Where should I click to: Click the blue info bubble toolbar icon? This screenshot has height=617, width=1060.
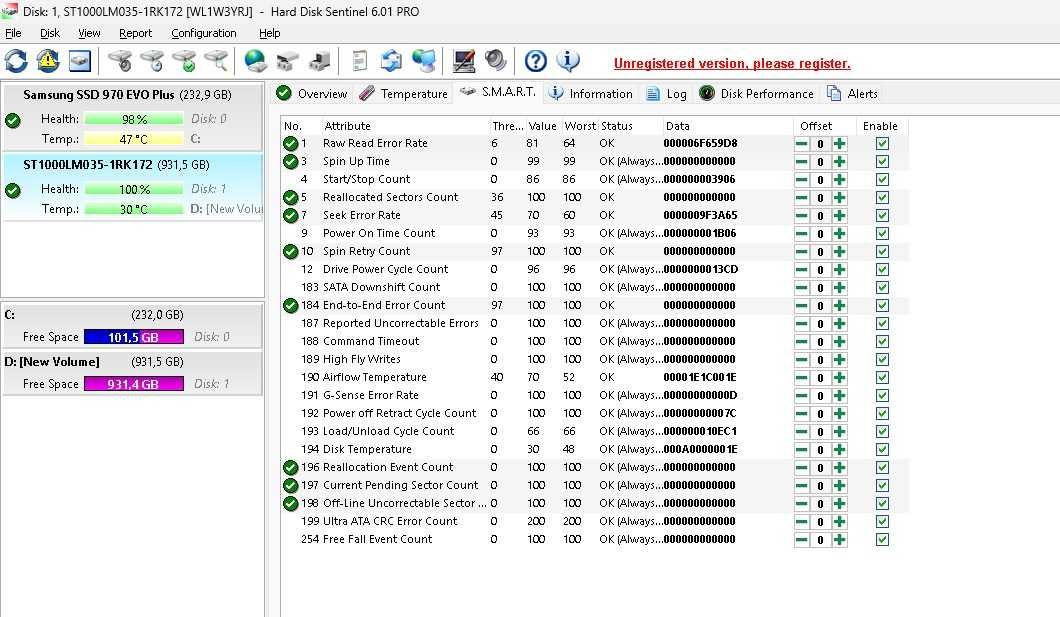point(568,61)
